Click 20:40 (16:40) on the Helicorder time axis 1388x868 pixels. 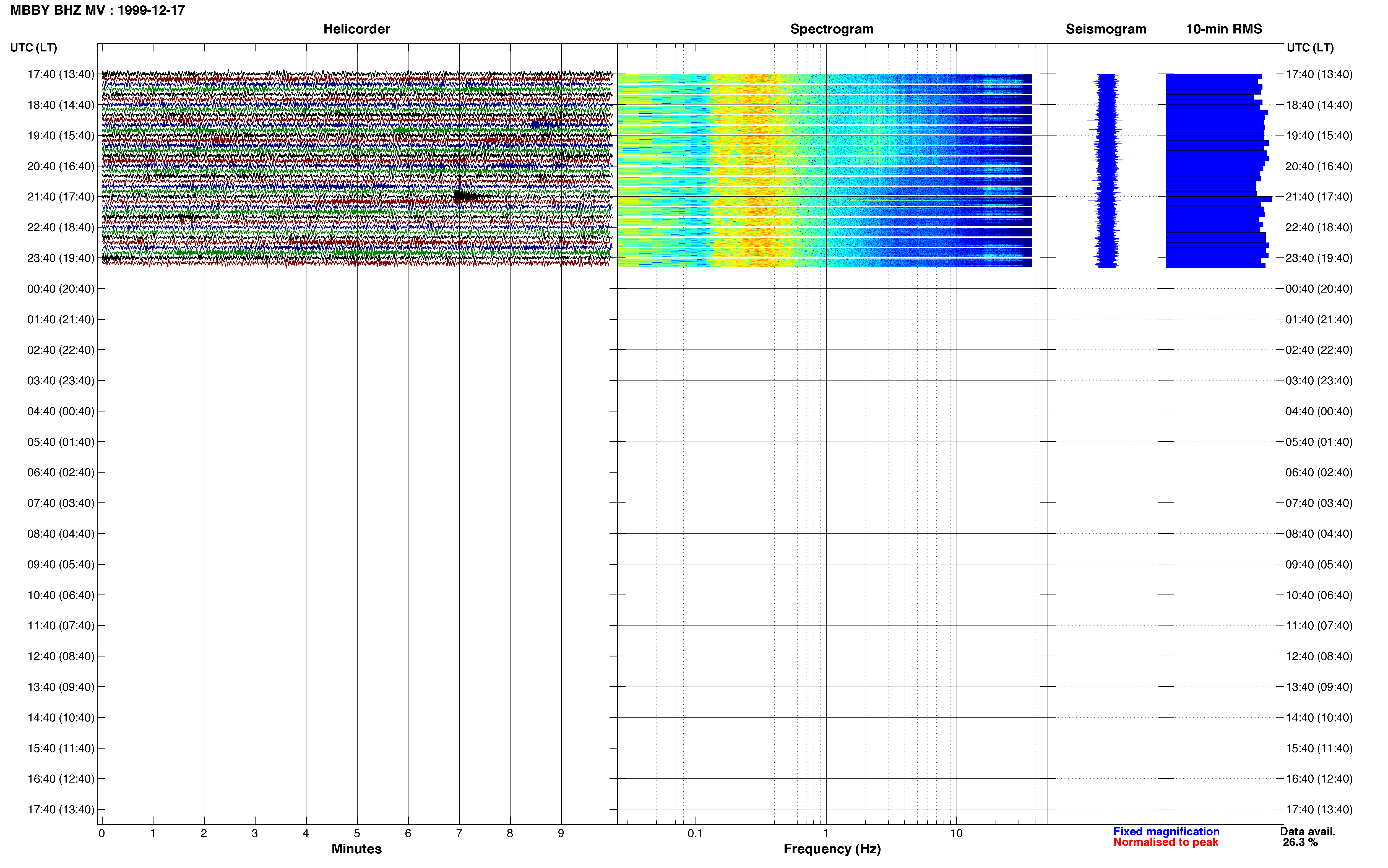60,166
